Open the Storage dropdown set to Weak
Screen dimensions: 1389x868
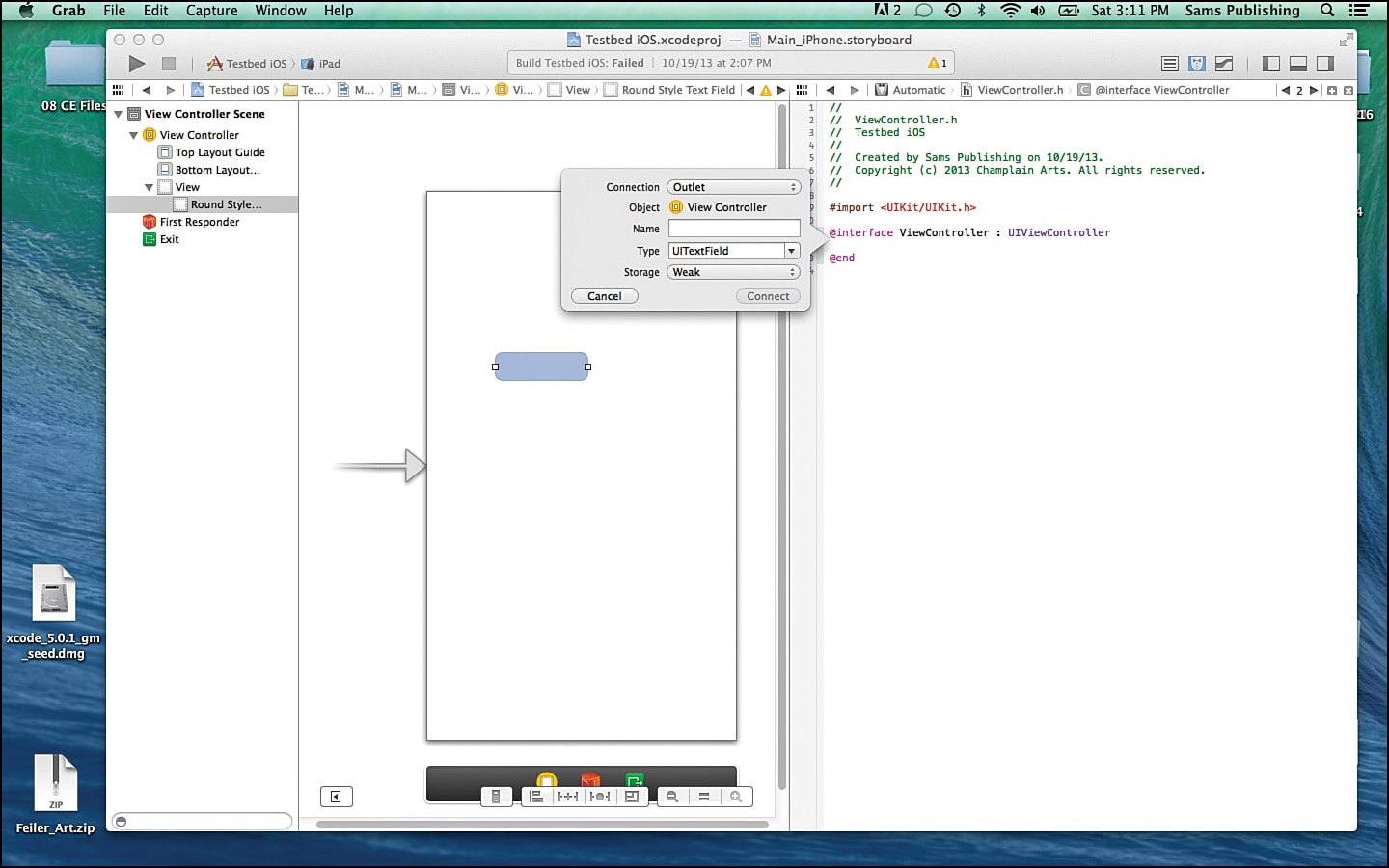(x=734, y=272)
